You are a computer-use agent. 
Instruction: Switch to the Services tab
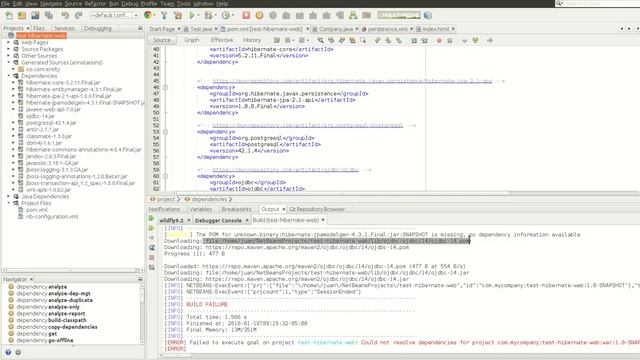64,28
